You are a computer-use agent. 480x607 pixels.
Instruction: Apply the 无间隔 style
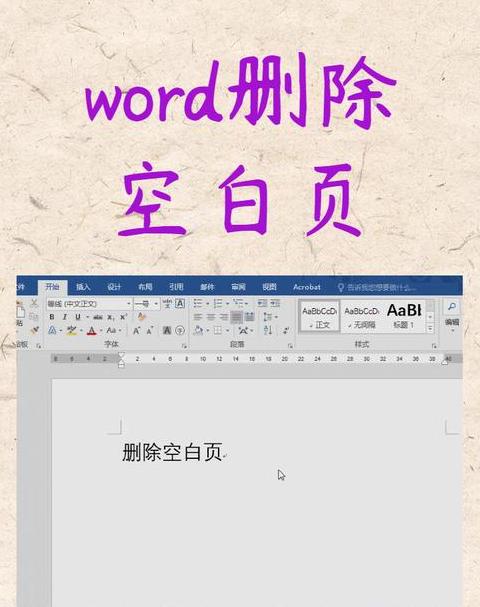362,316
